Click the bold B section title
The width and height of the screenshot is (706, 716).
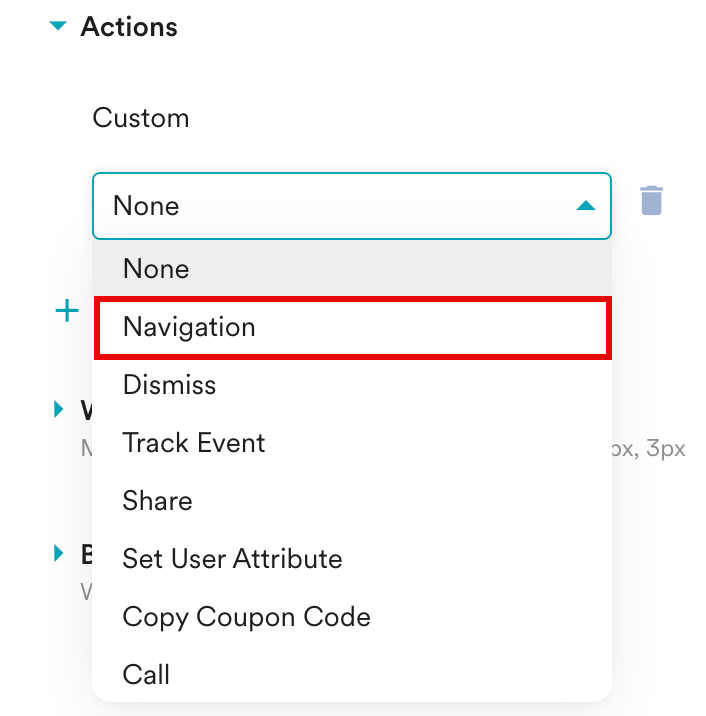pyautogui.click(x=86, y=553)
